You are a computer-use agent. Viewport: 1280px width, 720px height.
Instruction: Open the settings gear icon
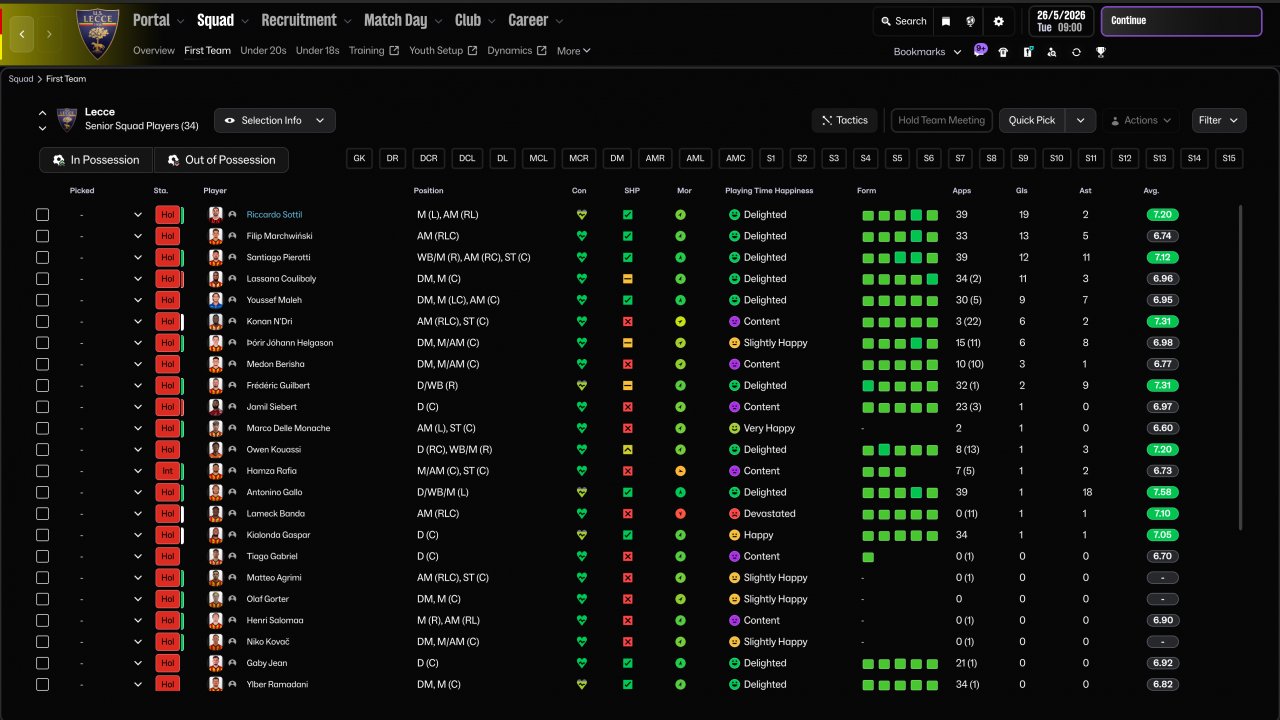coord(998,21)
